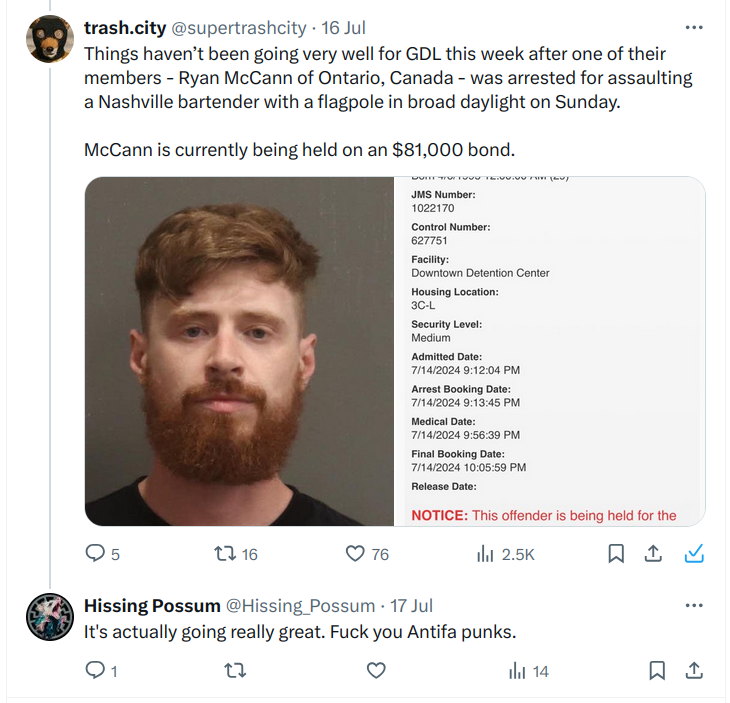Open more options on trash.city tweet
The image size is (730, 703).
(694, 27)
